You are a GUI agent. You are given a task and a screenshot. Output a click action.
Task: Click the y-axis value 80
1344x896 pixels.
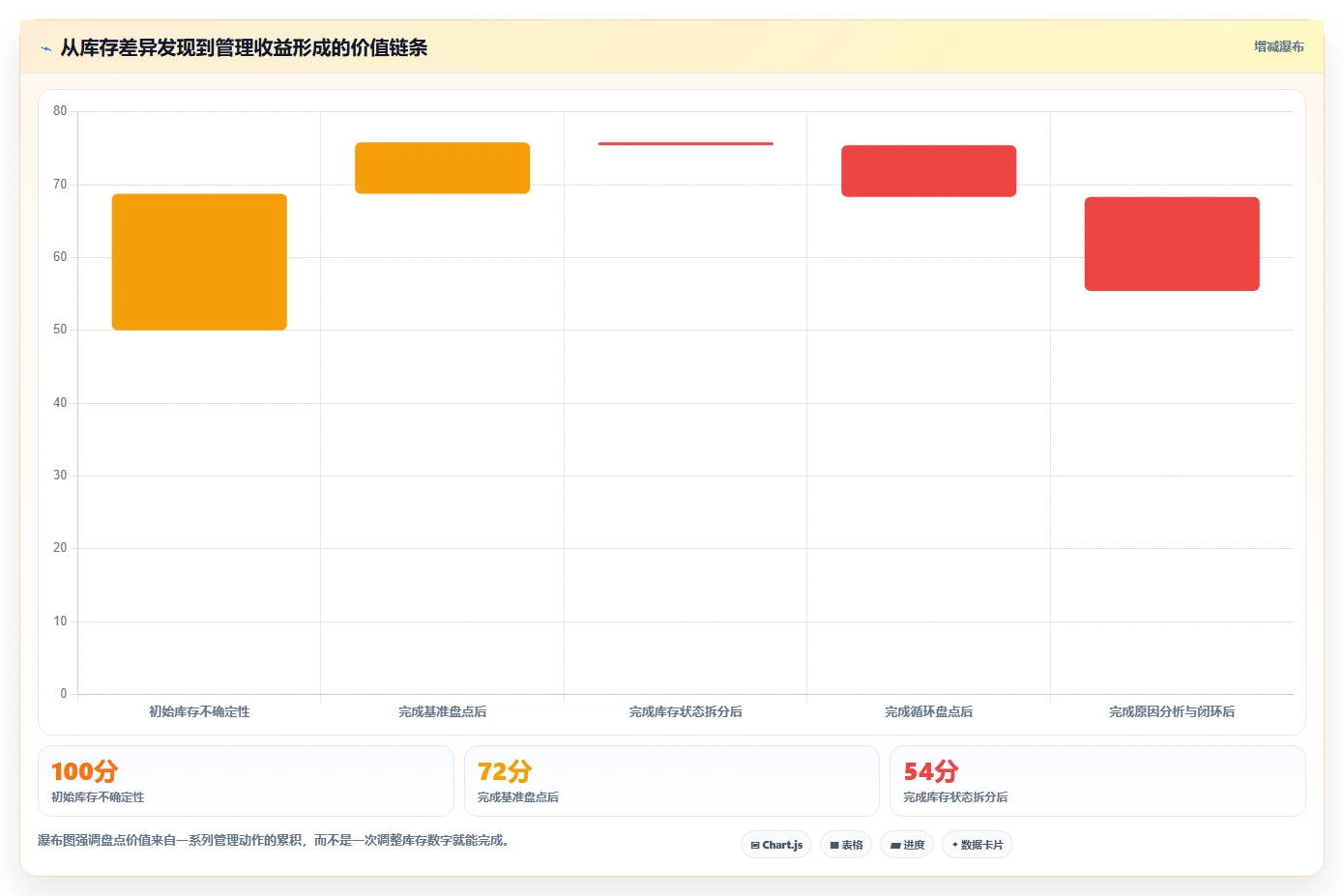(x=60, y=111)
